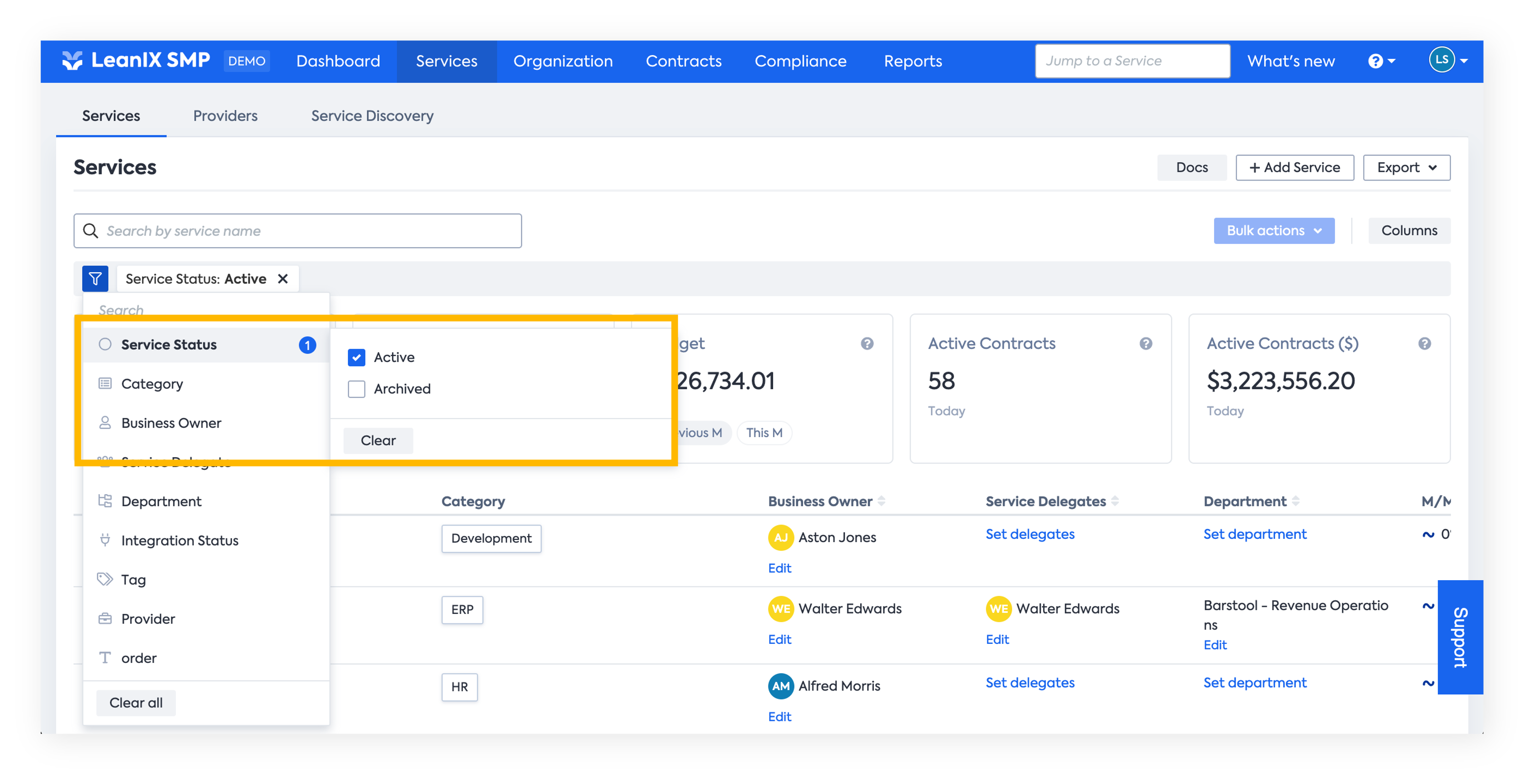Open help tooltip for Active Contracts card
Viewport: 1533px width, 784px height.
[1146, 343]
